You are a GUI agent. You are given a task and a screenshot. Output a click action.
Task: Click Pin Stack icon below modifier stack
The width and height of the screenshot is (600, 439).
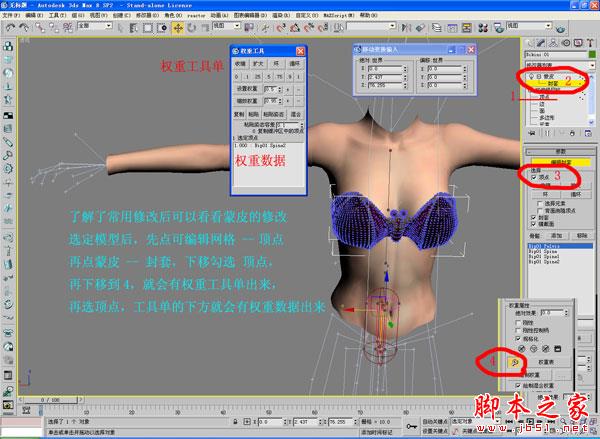pyautogui.click(x=532, y=133)
